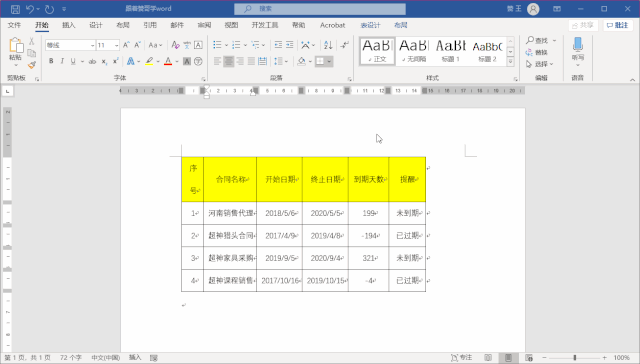Click the Replace button
Screen dimensions: 640x364
click(x=537, y=52)
